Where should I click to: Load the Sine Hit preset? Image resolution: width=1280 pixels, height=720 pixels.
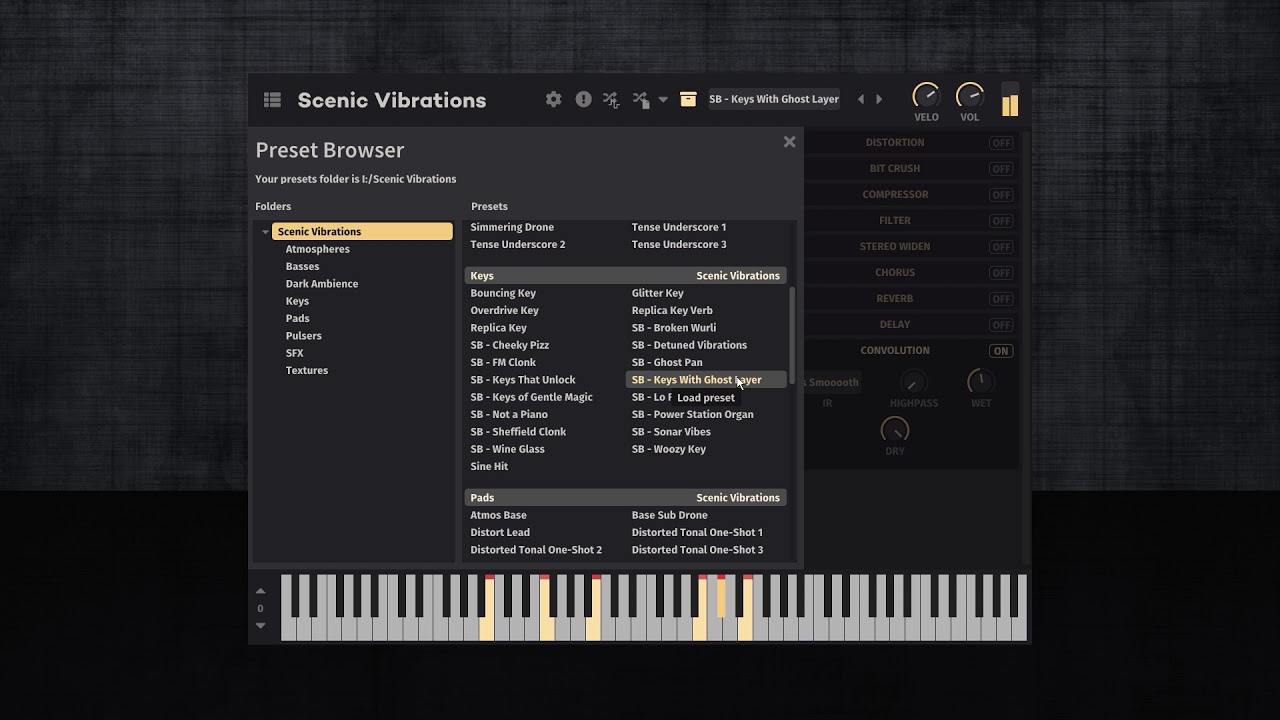(489, 467)
